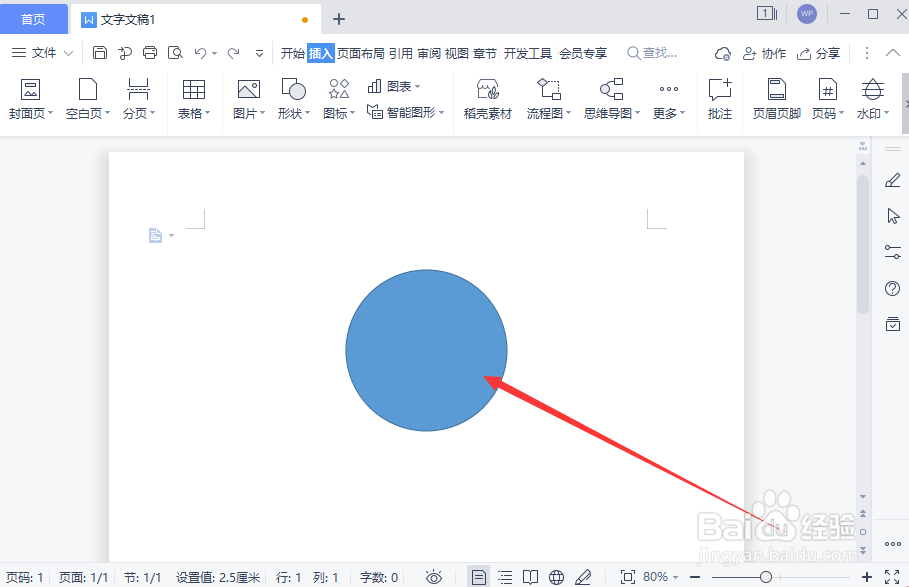This screenshot has height=587, width=909.
Task: Open the 80% zoom level dropdown
Action: pyautogui.click(x=660, y=577)
